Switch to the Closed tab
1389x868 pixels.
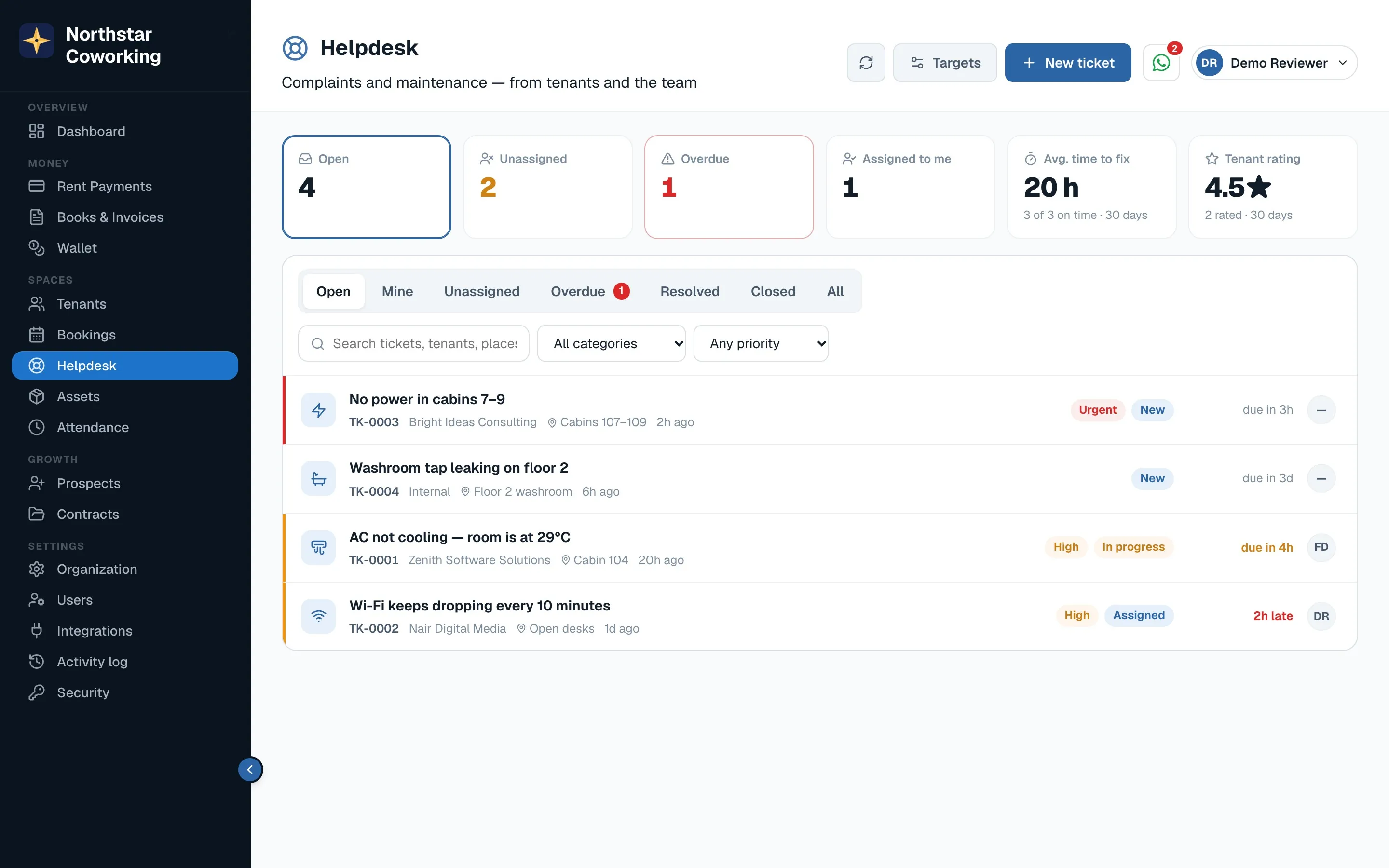click(773, 291)
